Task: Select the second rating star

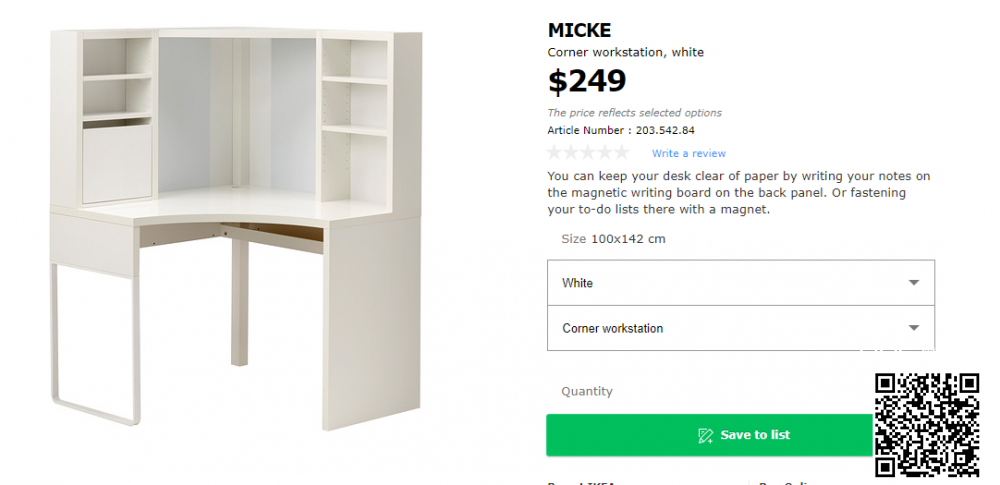Action: coord(571,153)
